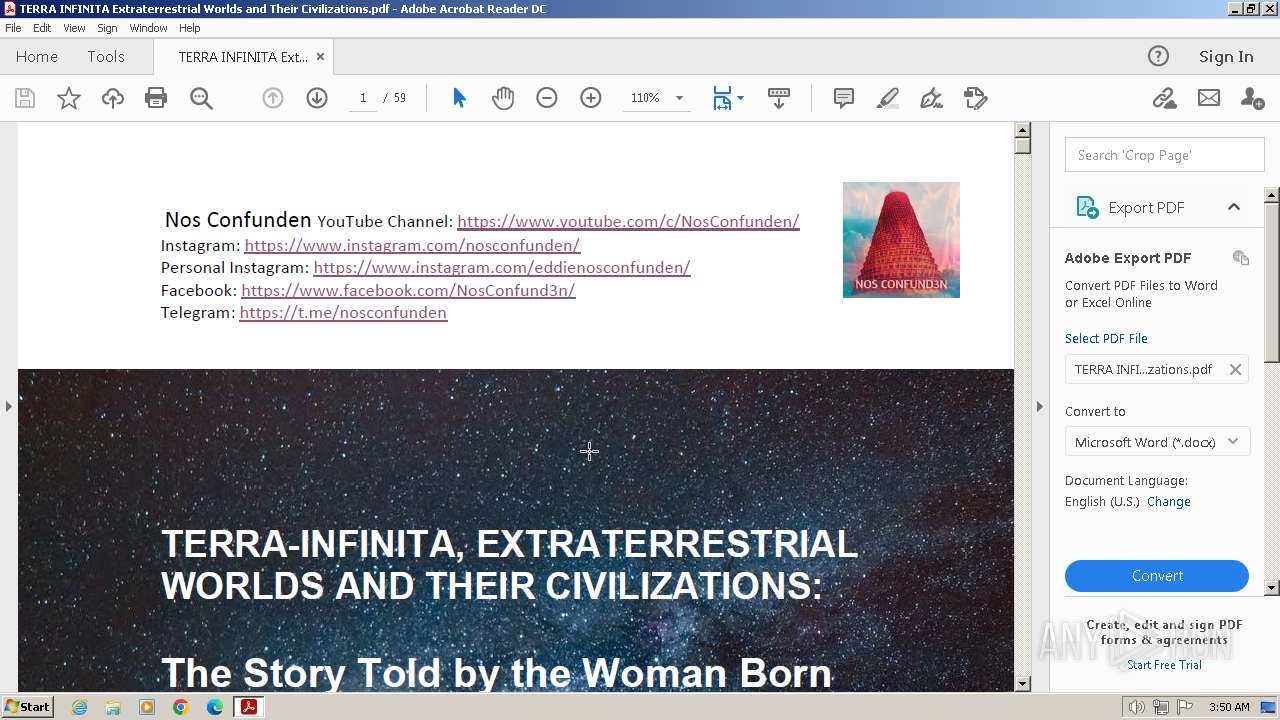Image resolution: width=1280 pixels, height=720 pixels.
Task: Add a comment sticky note
Action: pos(844,98)
